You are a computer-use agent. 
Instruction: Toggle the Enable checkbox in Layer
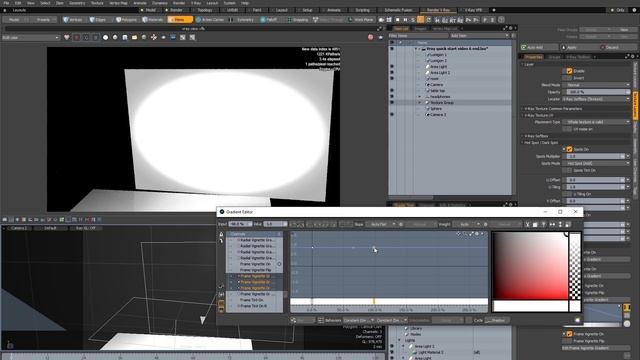pos(569,71)
